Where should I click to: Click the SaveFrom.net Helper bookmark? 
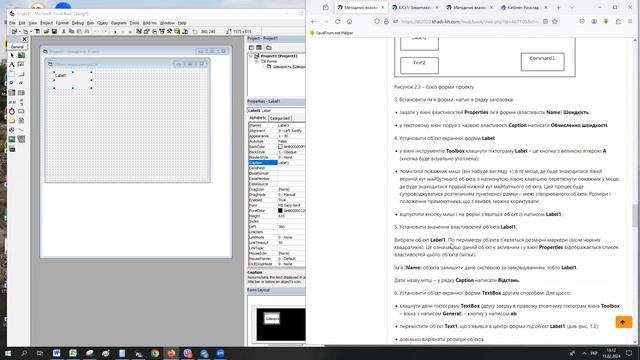pos(331,33)
